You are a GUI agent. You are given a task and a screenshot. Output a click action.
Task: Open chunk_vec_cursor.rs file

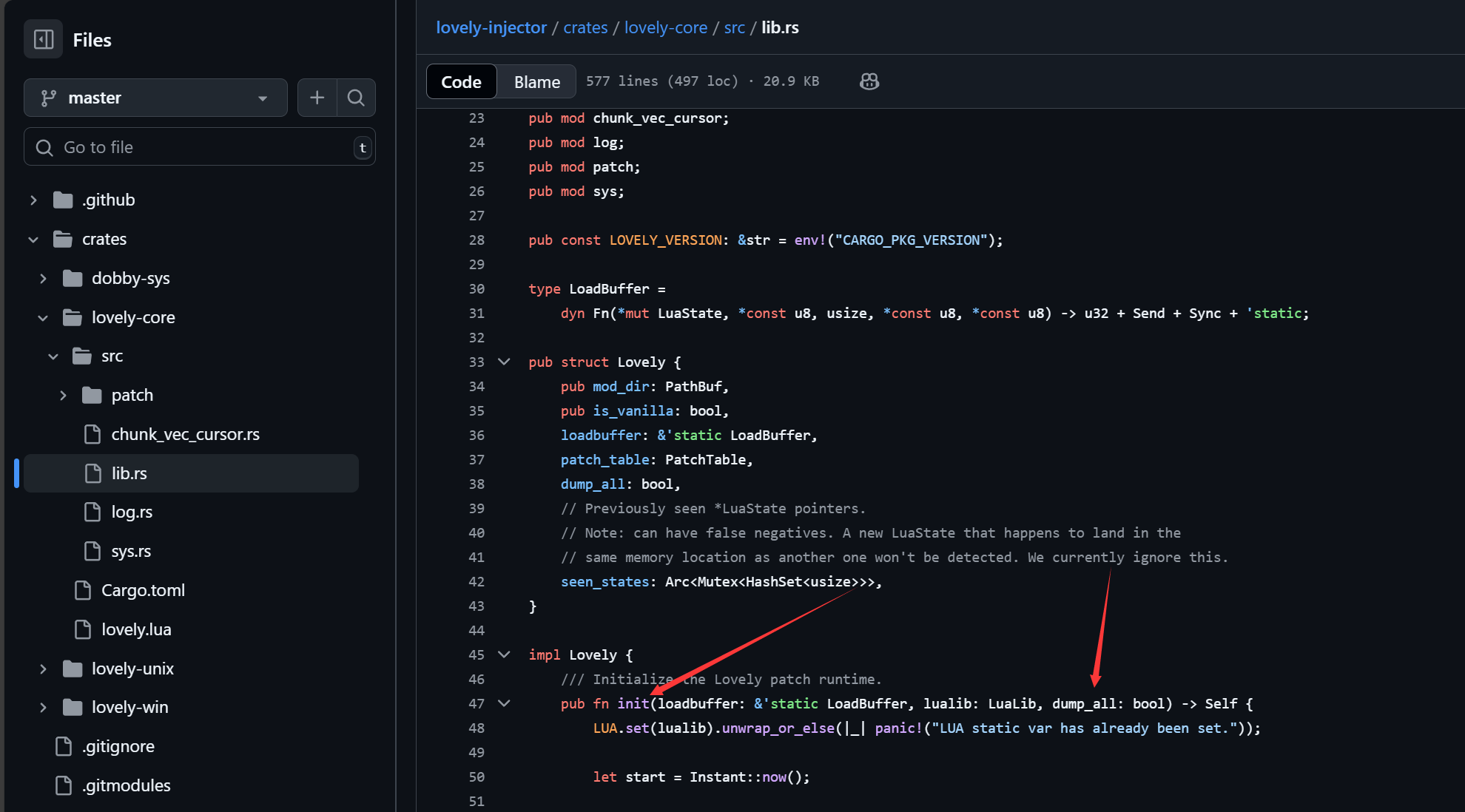click(x=186, y=435)
